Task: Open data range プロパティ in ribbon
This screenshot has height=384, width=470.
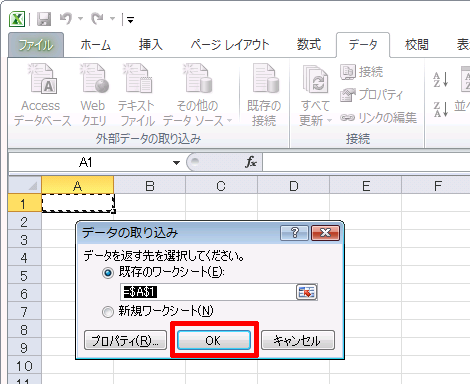Action: coord(371,95)
